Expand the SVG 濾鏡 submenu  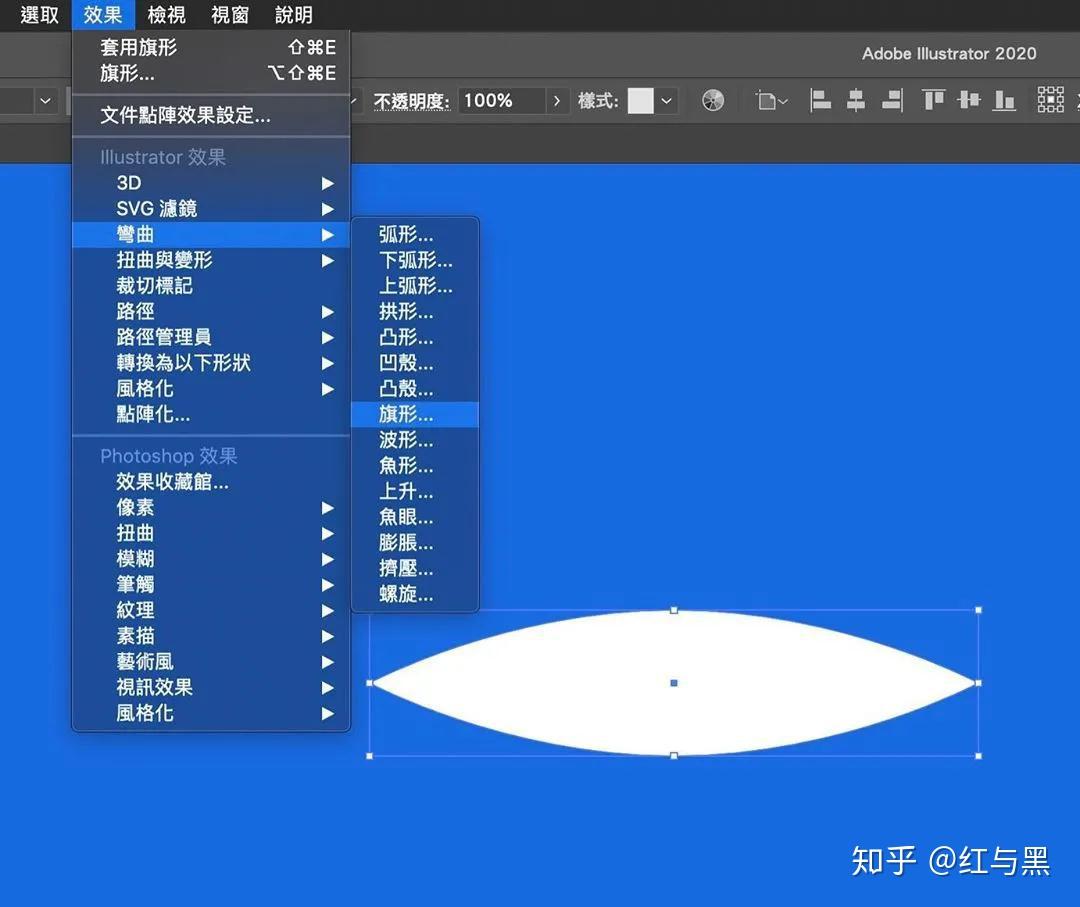point(211,209)
